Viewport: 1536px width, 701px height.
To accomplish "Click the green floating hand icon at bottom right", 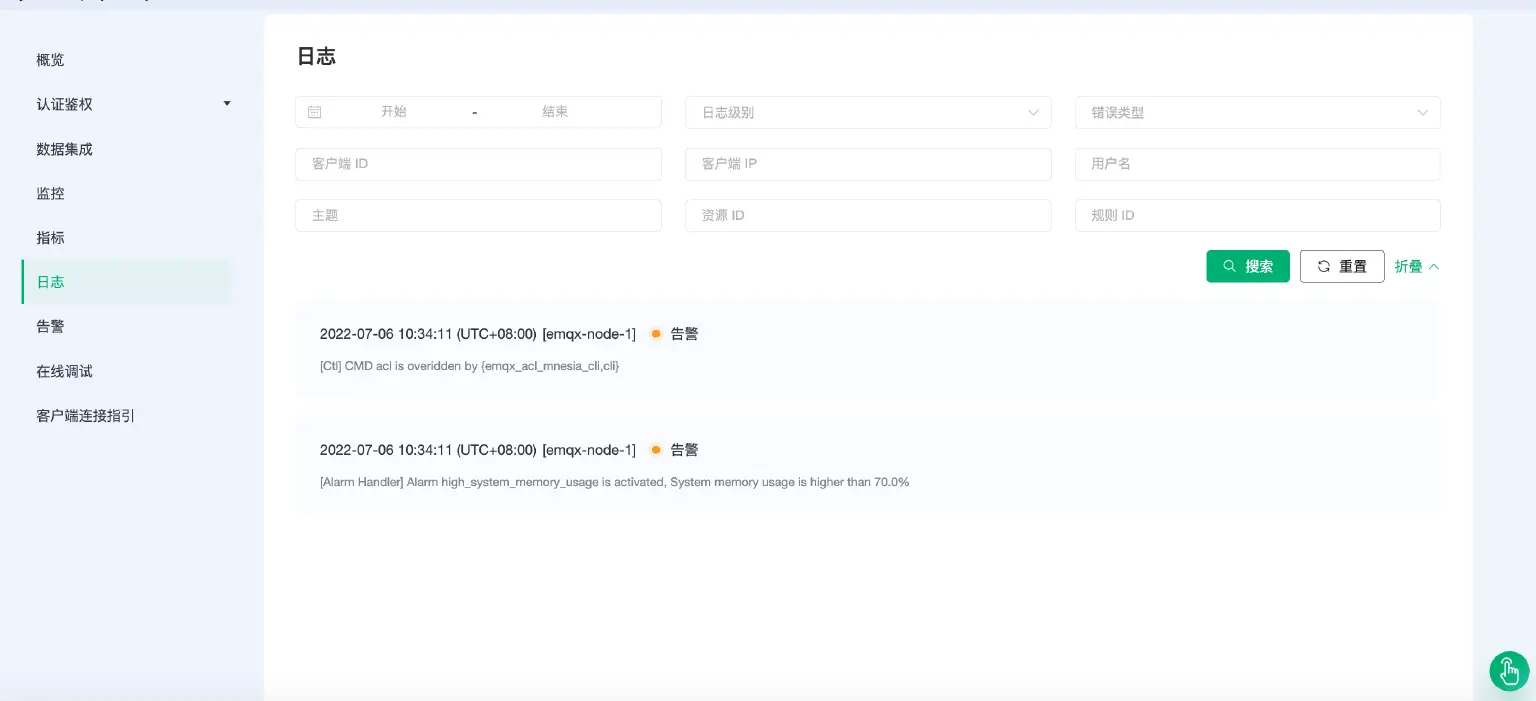I will tap(1509, 671).
